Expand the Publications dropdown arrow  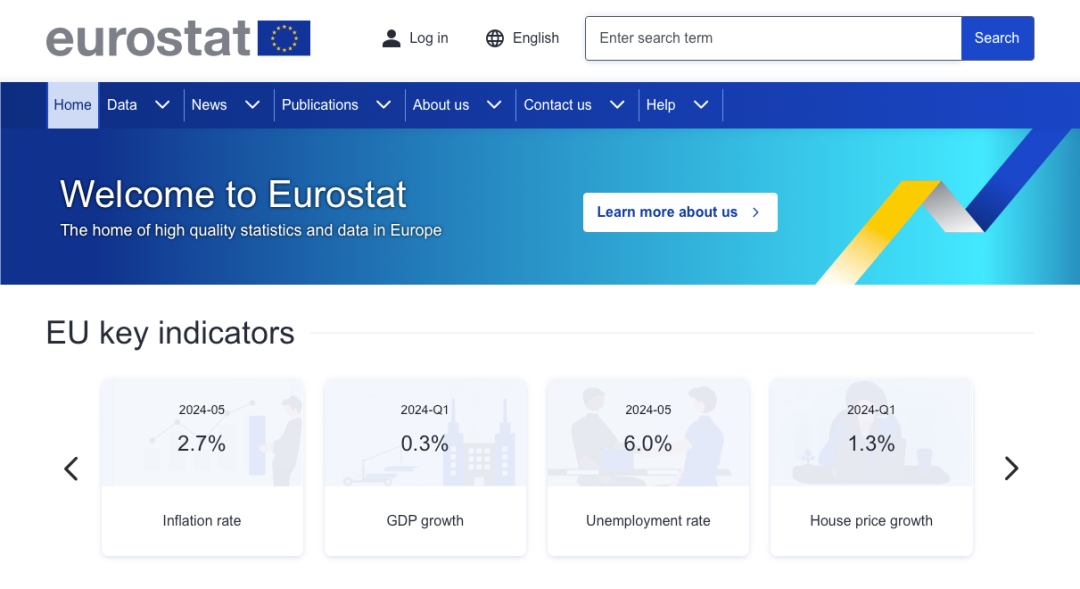pyautogui.click(x=383, y=105)
